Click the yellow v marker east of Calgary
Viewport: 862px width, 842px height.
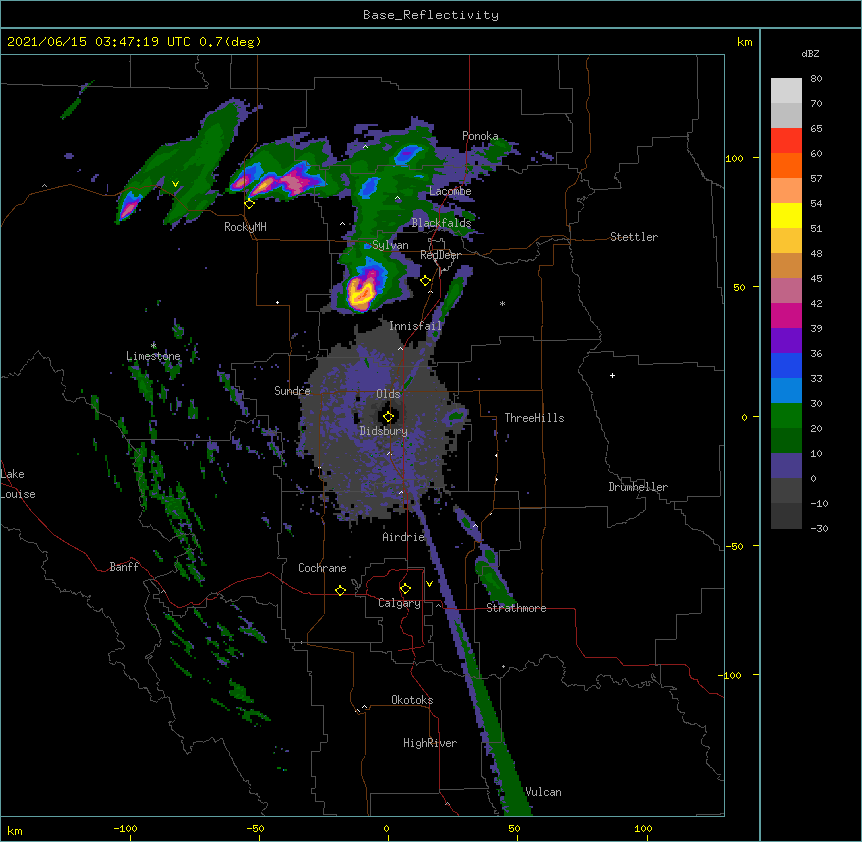click(x=429, y=584)
